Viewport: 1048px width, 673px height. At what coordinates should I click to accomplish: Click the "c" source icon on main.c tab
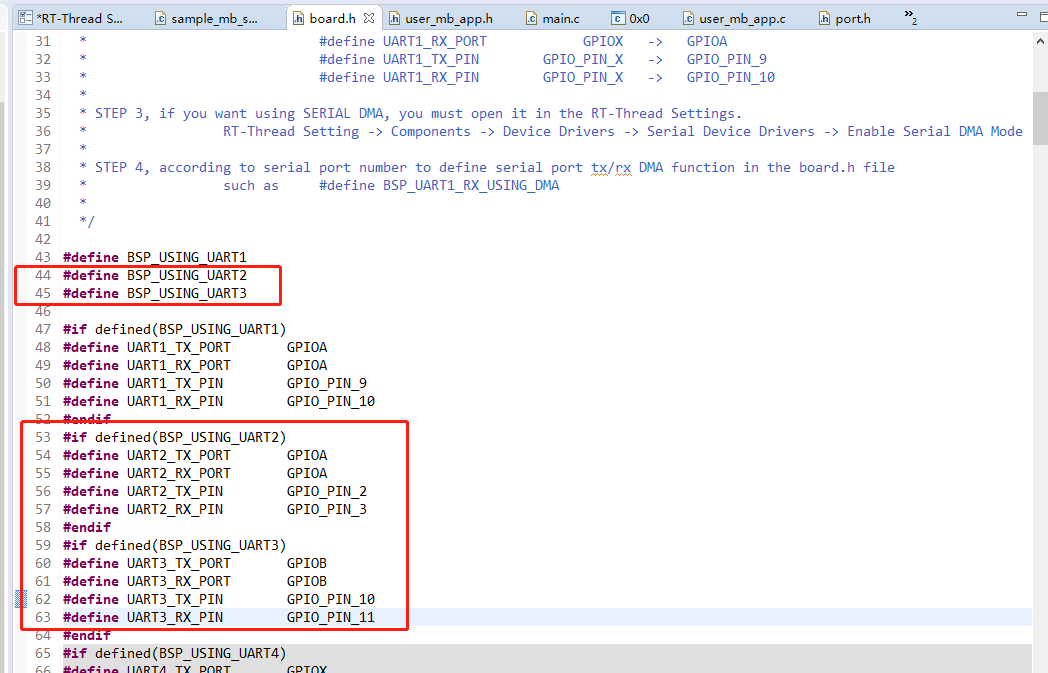[x=530, y=17]
